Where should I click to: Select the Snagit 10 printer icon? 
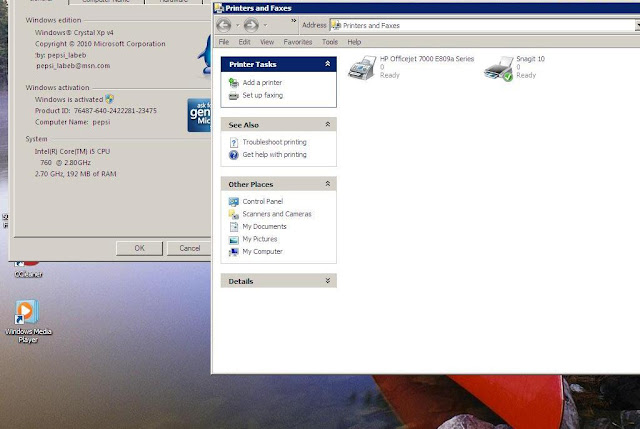click(499, 69)
